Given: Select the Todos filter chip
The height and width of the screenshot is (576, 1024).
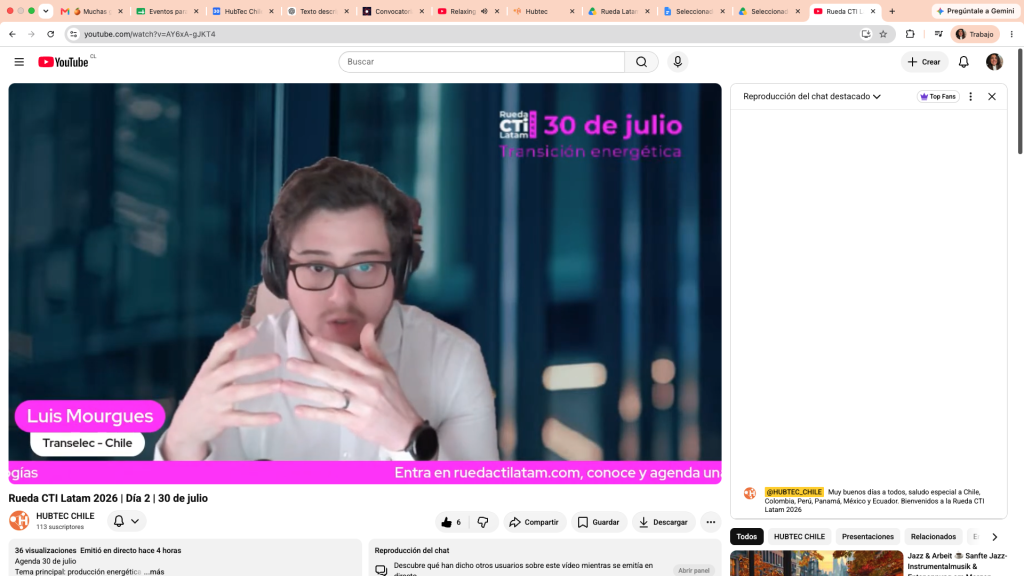Looking at the screenshot, I should (746, 537).
